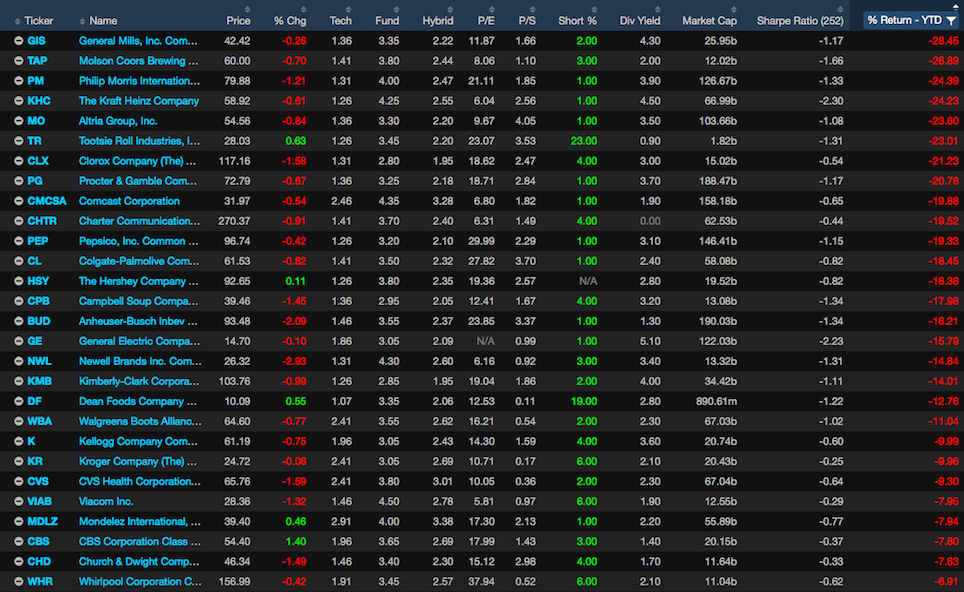Remove CPB using the minus circle
964x592 pixels.
[x=18, y=301]
